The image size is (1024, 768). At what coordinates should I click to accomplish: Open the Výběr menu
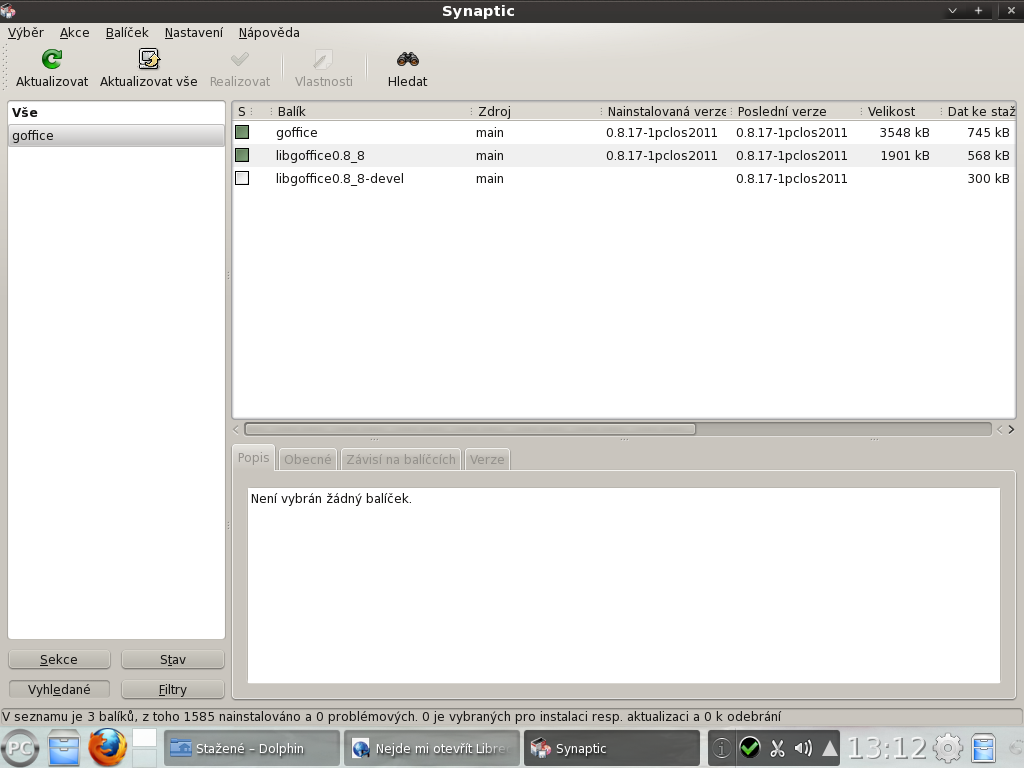(x=25, y=33)
